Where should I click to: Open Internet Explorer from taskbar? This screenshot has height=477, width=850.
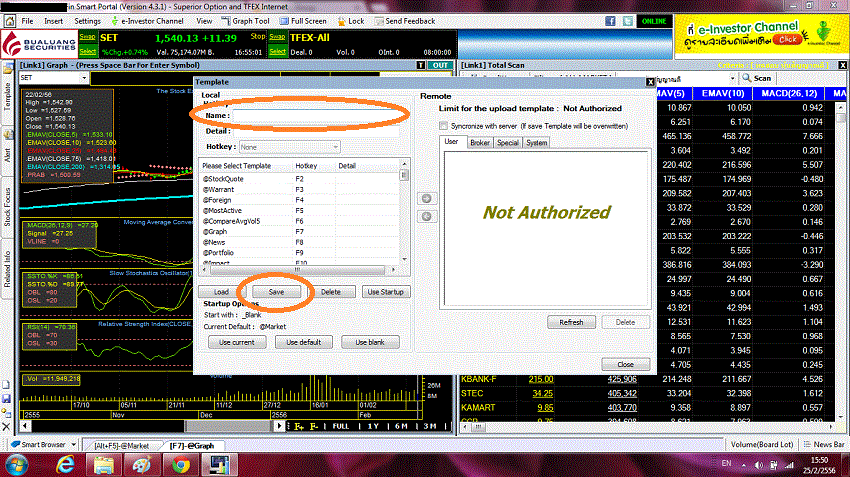(x=66, y=465)
